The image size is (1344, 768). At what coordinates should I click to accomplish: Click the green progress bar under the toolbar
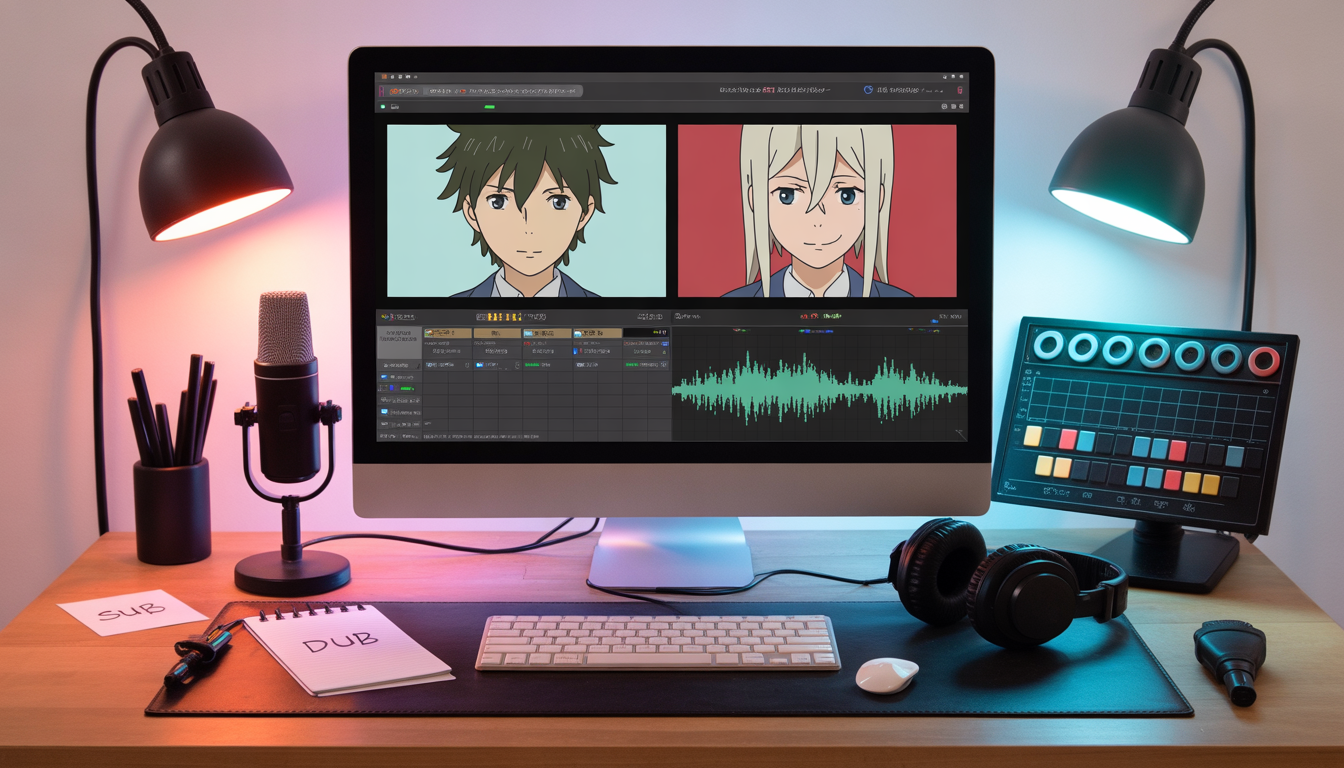[x=489, y=106]
